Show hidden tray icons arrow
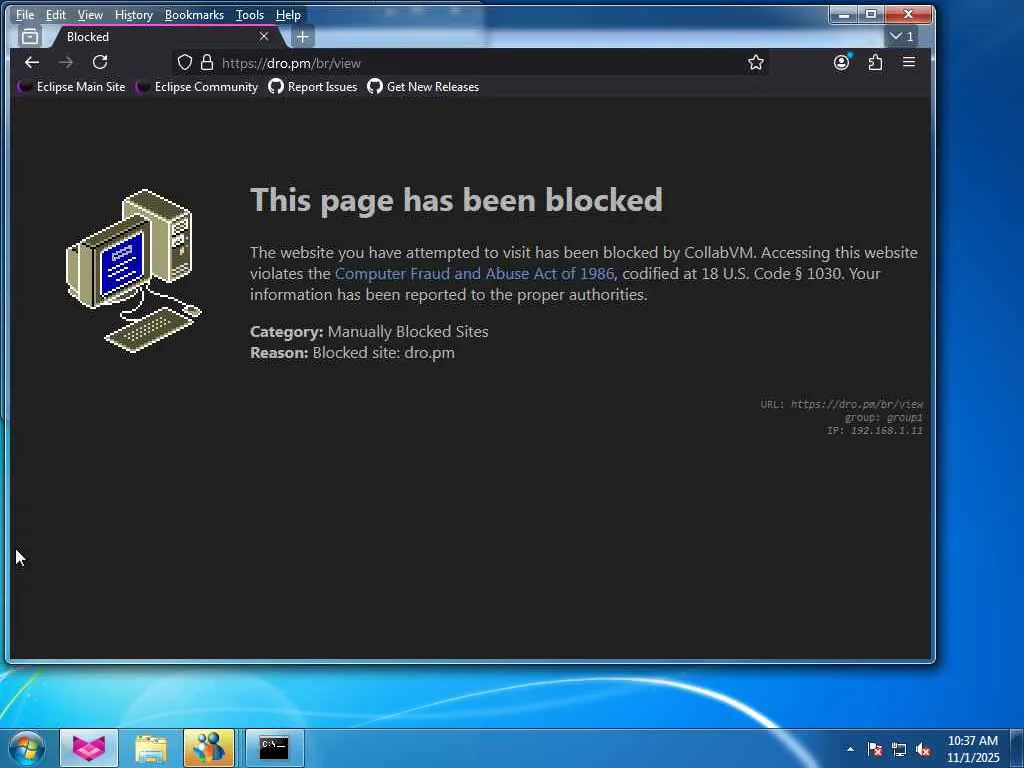1024x768 pixels. (x=850, y=749)
